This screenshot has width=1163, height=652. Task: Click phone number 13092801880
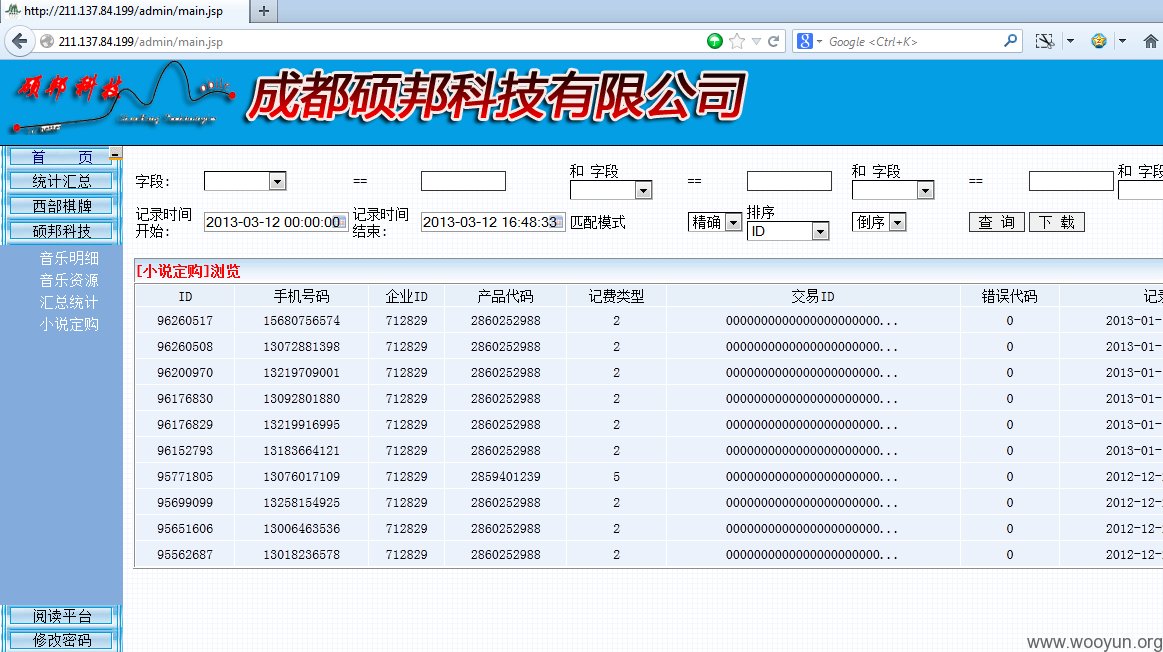click(301, 399)
